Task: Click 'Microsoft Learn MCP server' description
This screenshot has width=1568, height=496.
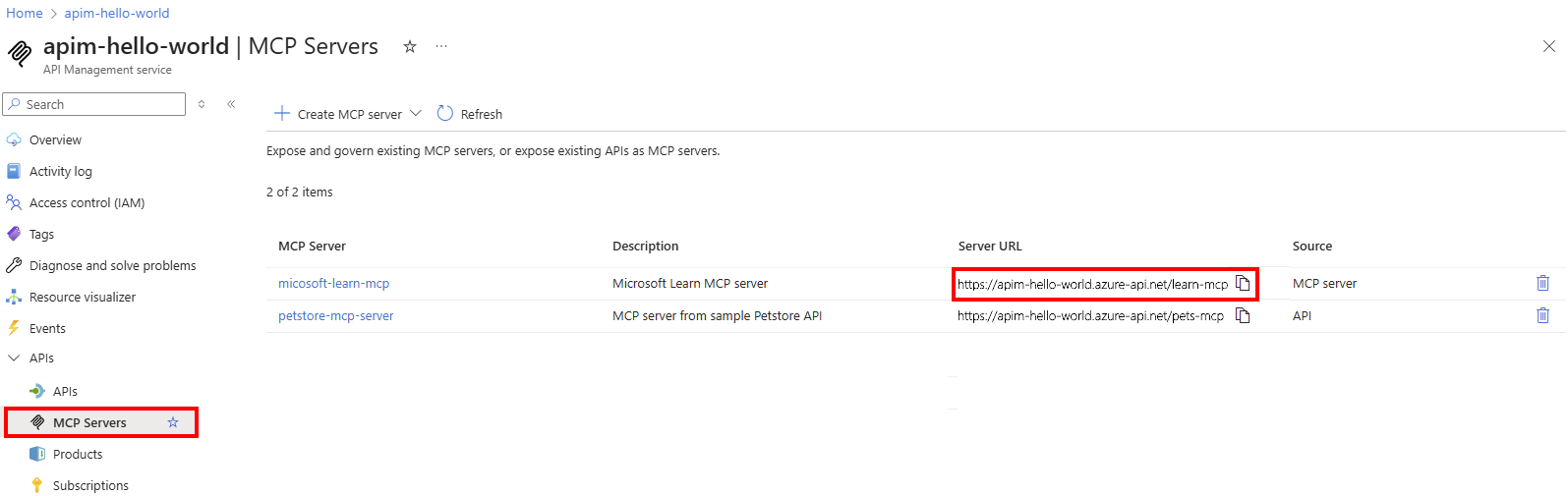Action: point(690,283)
